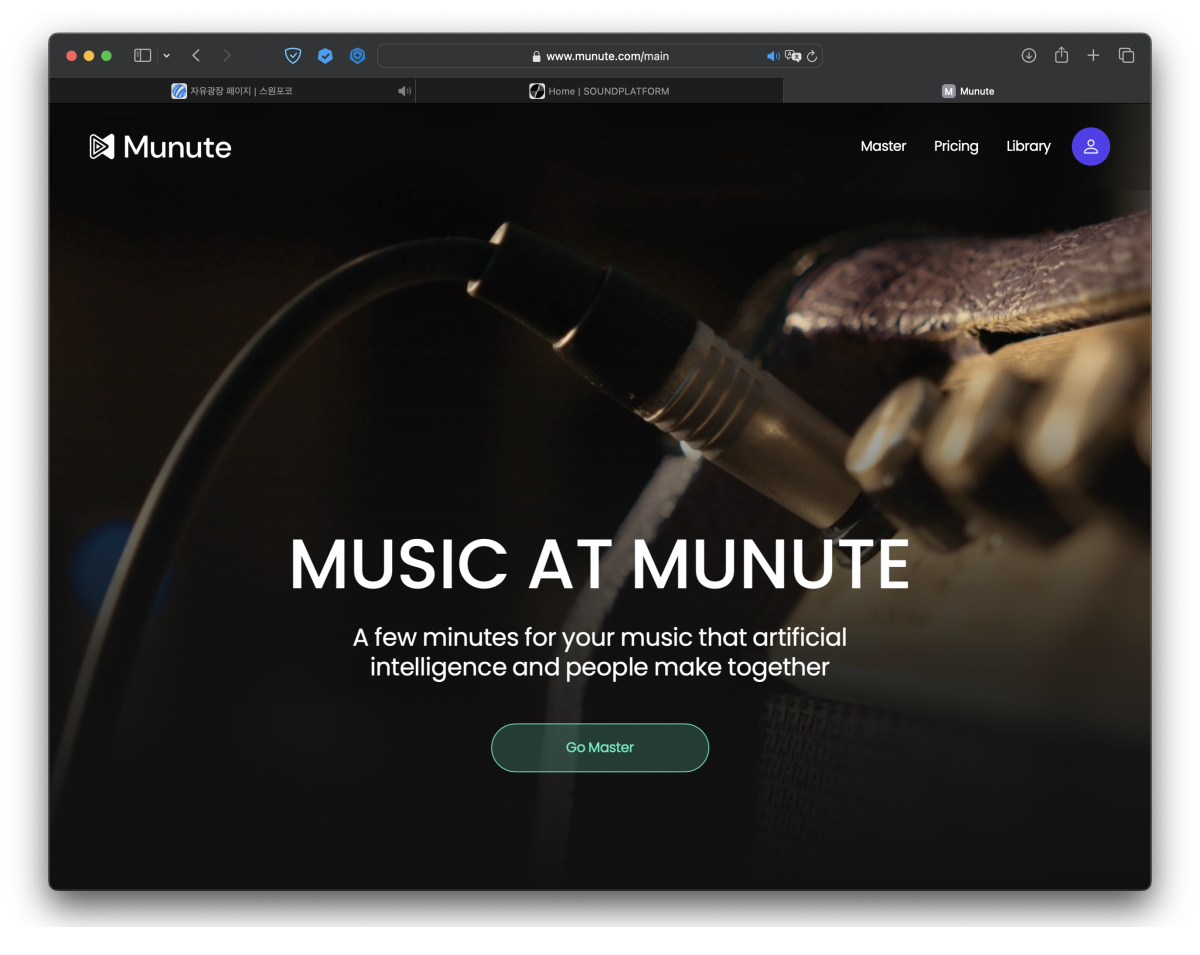Select the Munute browser tab
Viewport: 1200px width, 955px height.
point(967,91)
